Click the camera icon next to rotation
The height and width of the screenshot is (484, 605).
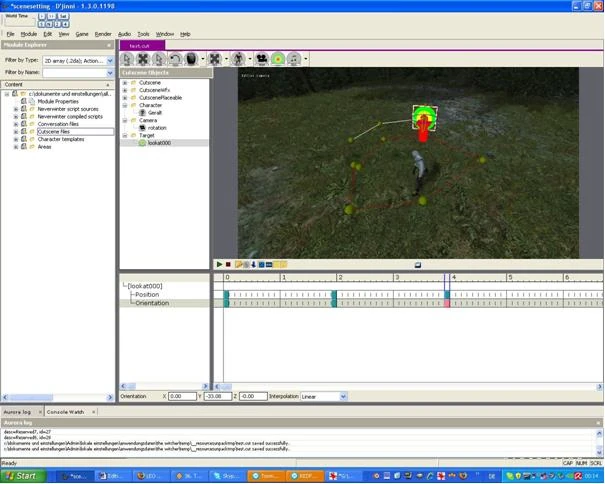pos(142,128)
